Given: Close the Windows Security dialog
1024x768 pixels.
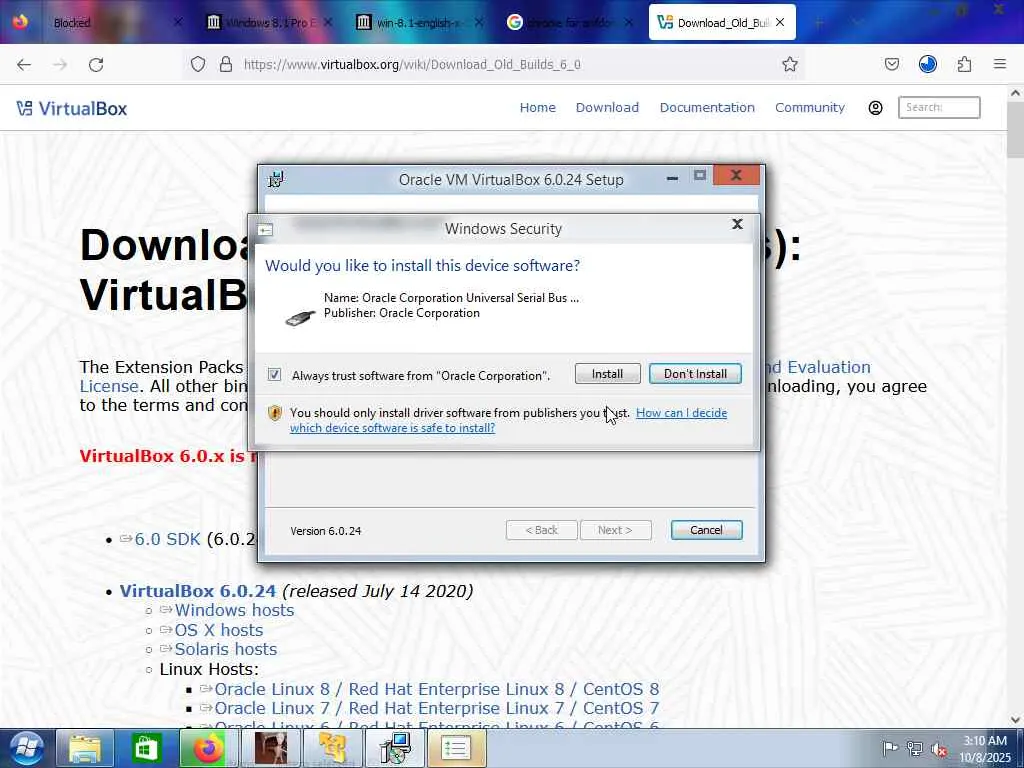Looking at the screenshot, I should (737, 225).
